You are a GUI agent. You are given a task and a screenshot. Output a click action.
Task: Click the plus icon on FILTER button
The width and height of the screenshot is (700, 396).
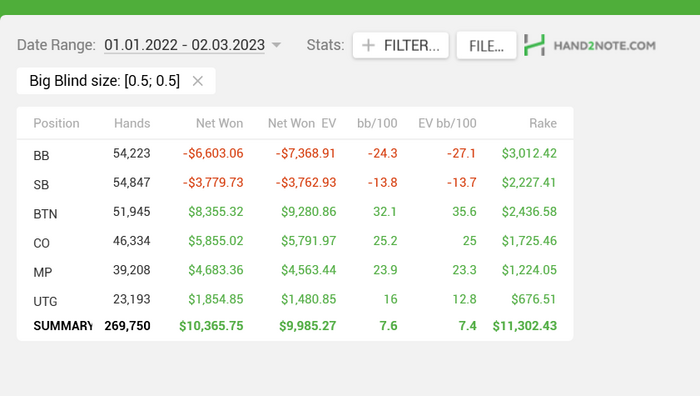tap(368, 45)
